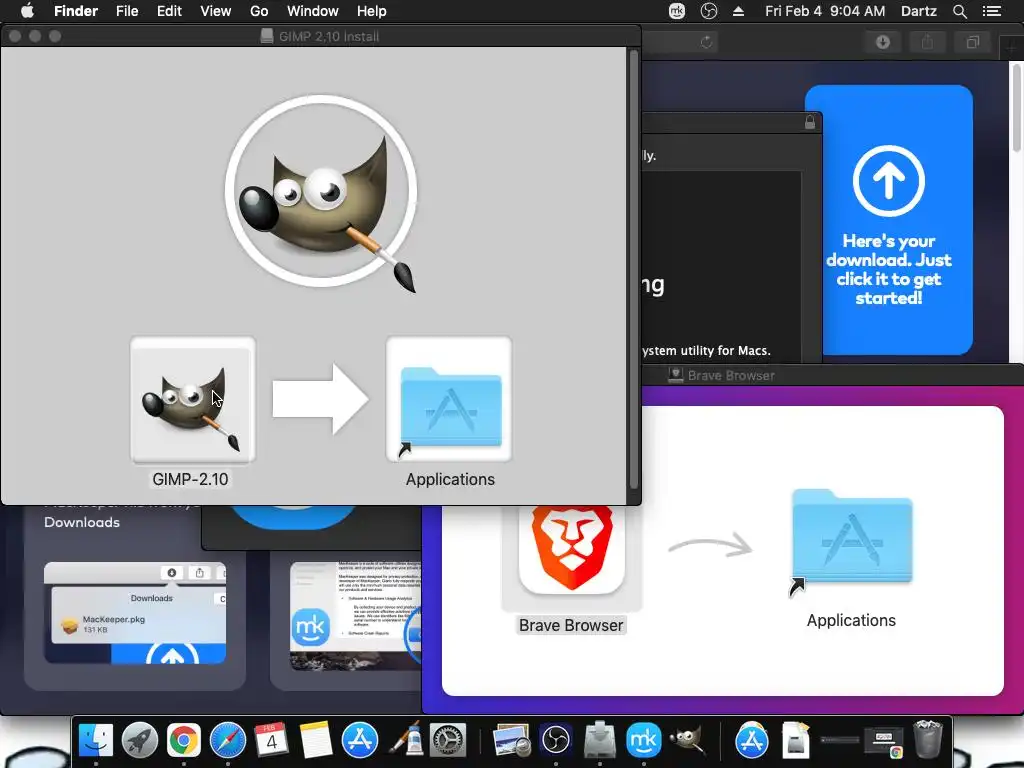
Task: Click the GIMP install window scrollbar
Action: click(x=633, y=269)
